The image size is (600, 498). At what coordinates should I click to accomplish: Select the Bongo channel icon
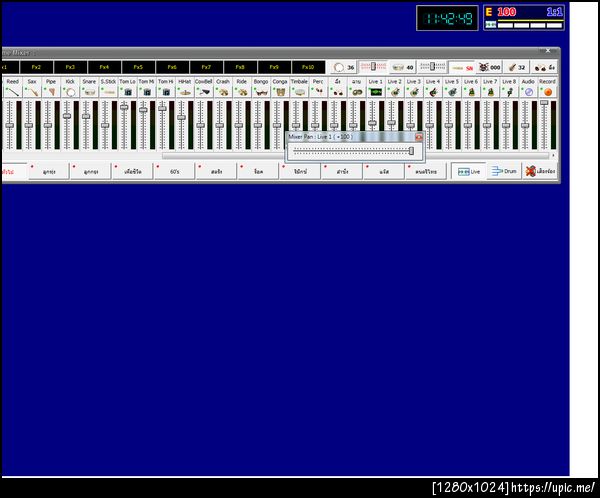click(x=261, y=92)
